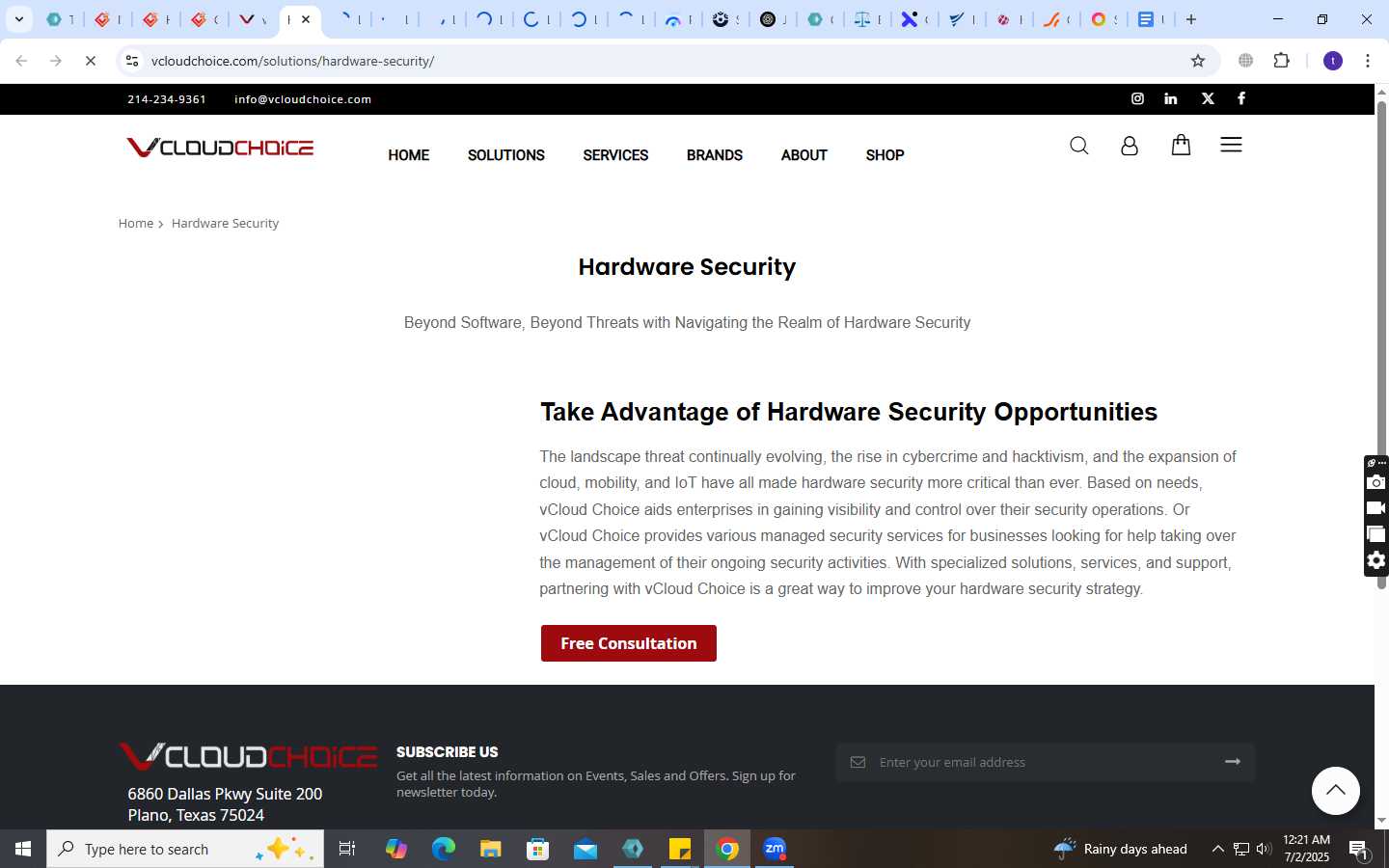The width and height of the screenshot is (1389, 868).
Task: Open Microsoft Edge from the taskbar
Action: pyautogui.click(x=444, y=849)
